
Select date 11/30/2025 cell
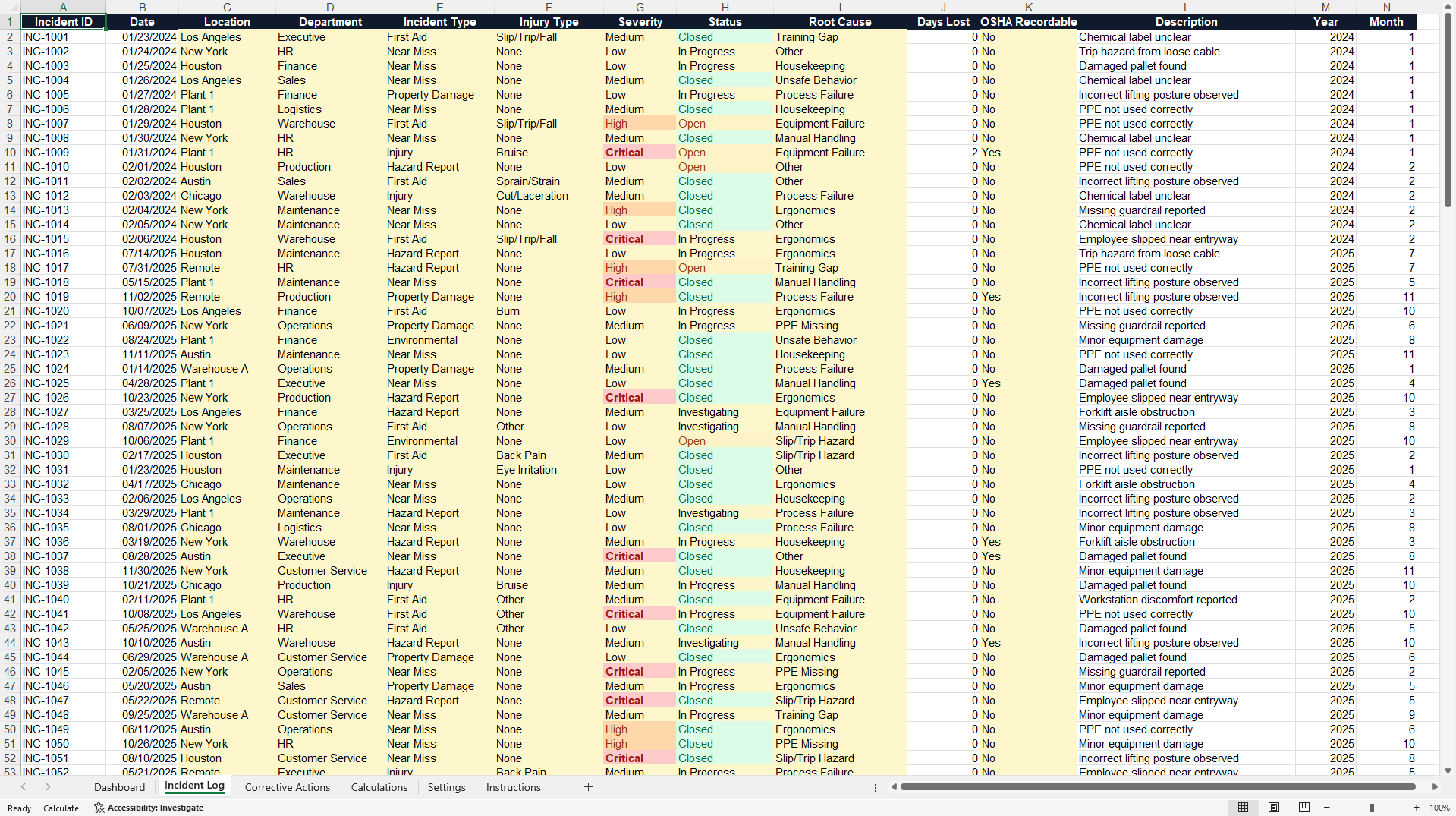point(142,571)
